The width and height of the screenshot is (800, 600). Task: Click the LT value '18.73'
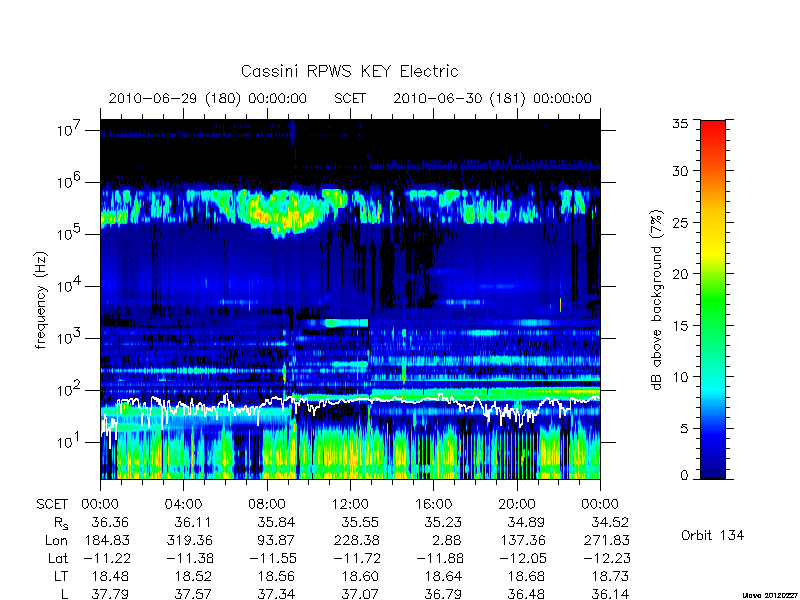pyautogui.click(x=610, y=576)
